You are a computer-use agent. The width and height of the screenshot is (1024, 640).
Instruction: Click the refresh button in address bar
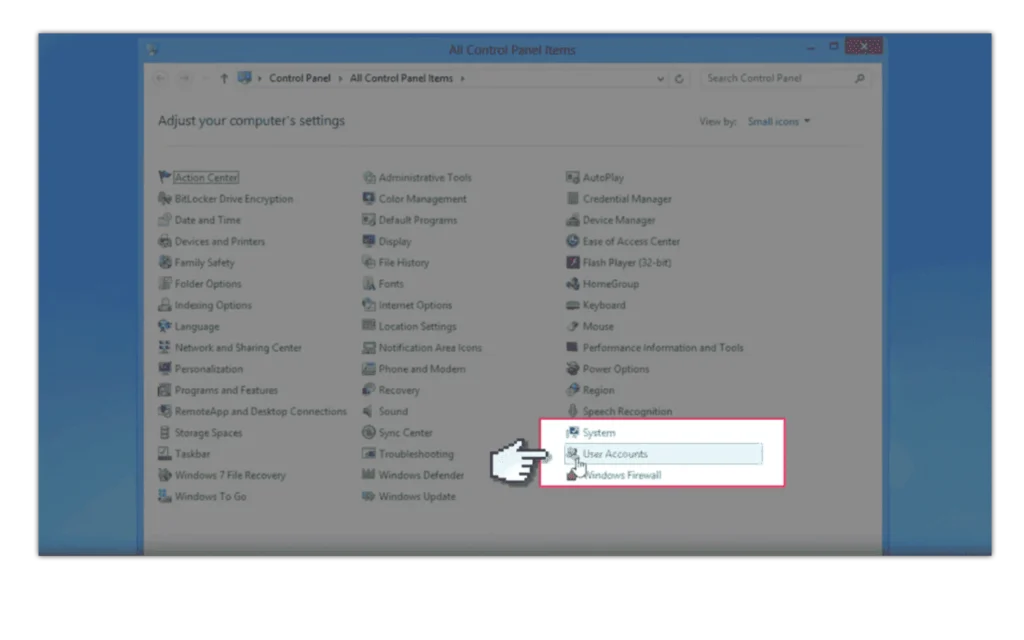click(x=679, y=78)
